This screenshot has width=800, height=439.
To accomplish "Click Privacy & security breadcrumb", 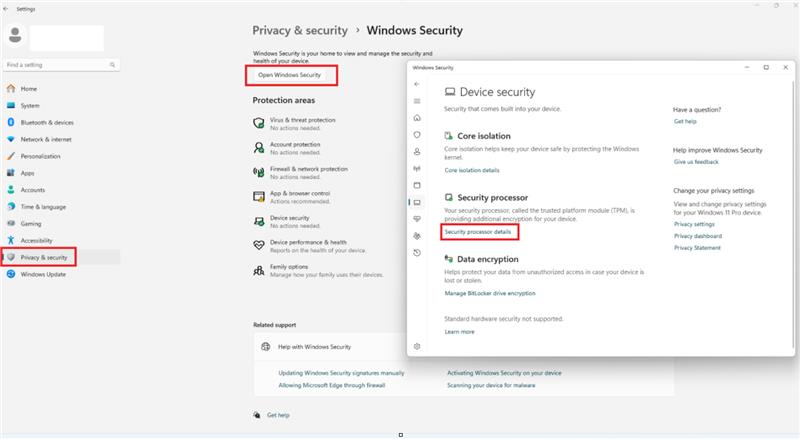I will (300, 31).
